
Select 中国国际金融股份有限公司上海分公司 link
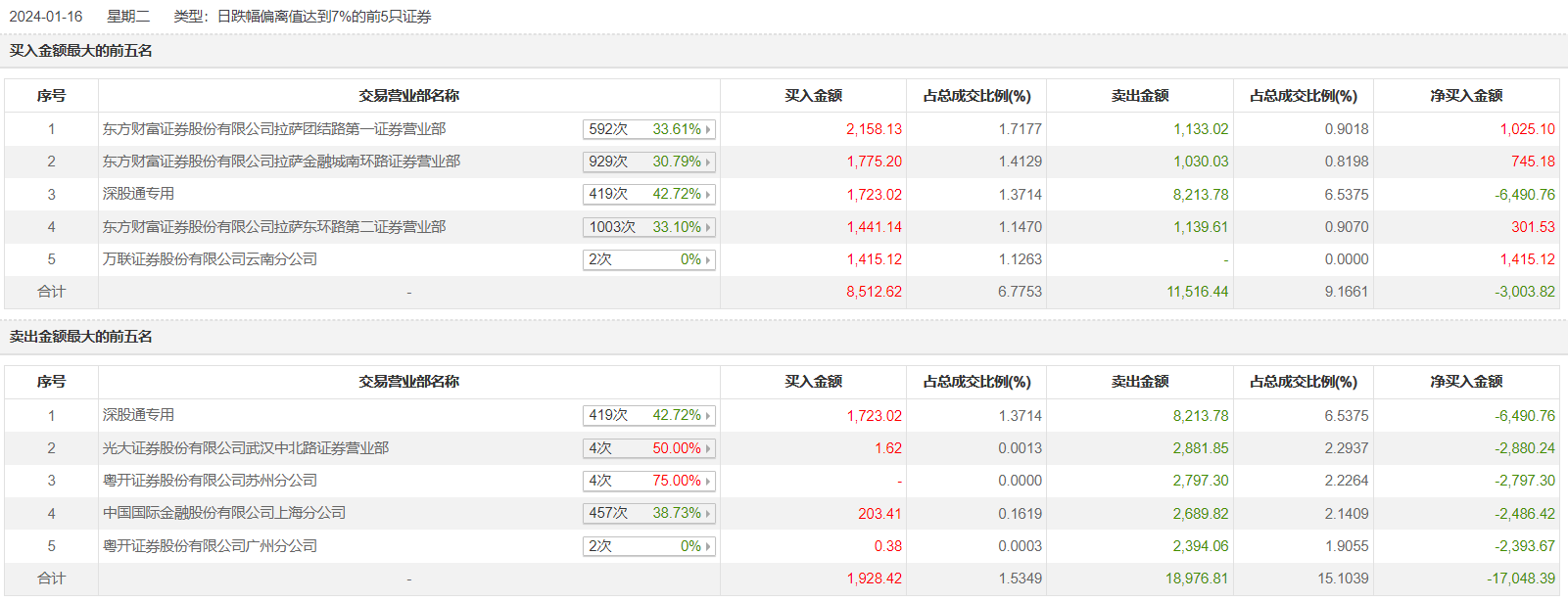click(x=224, y=513)
